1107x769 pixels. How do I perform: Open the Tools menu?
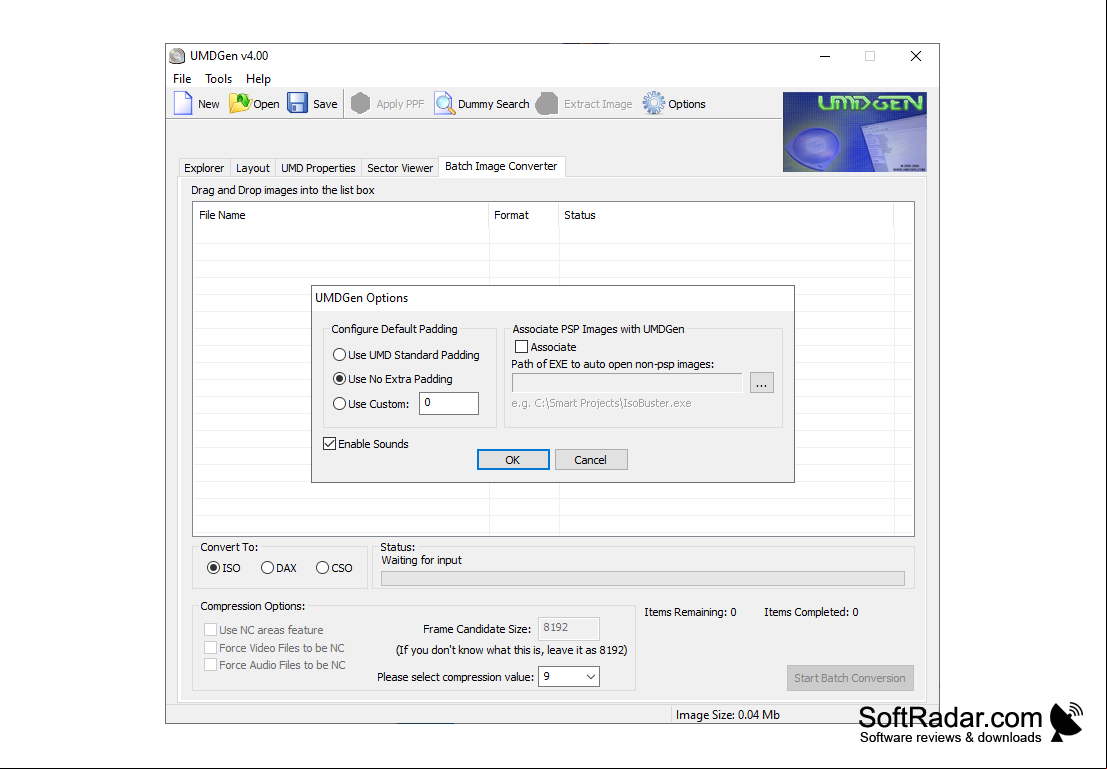218,78
